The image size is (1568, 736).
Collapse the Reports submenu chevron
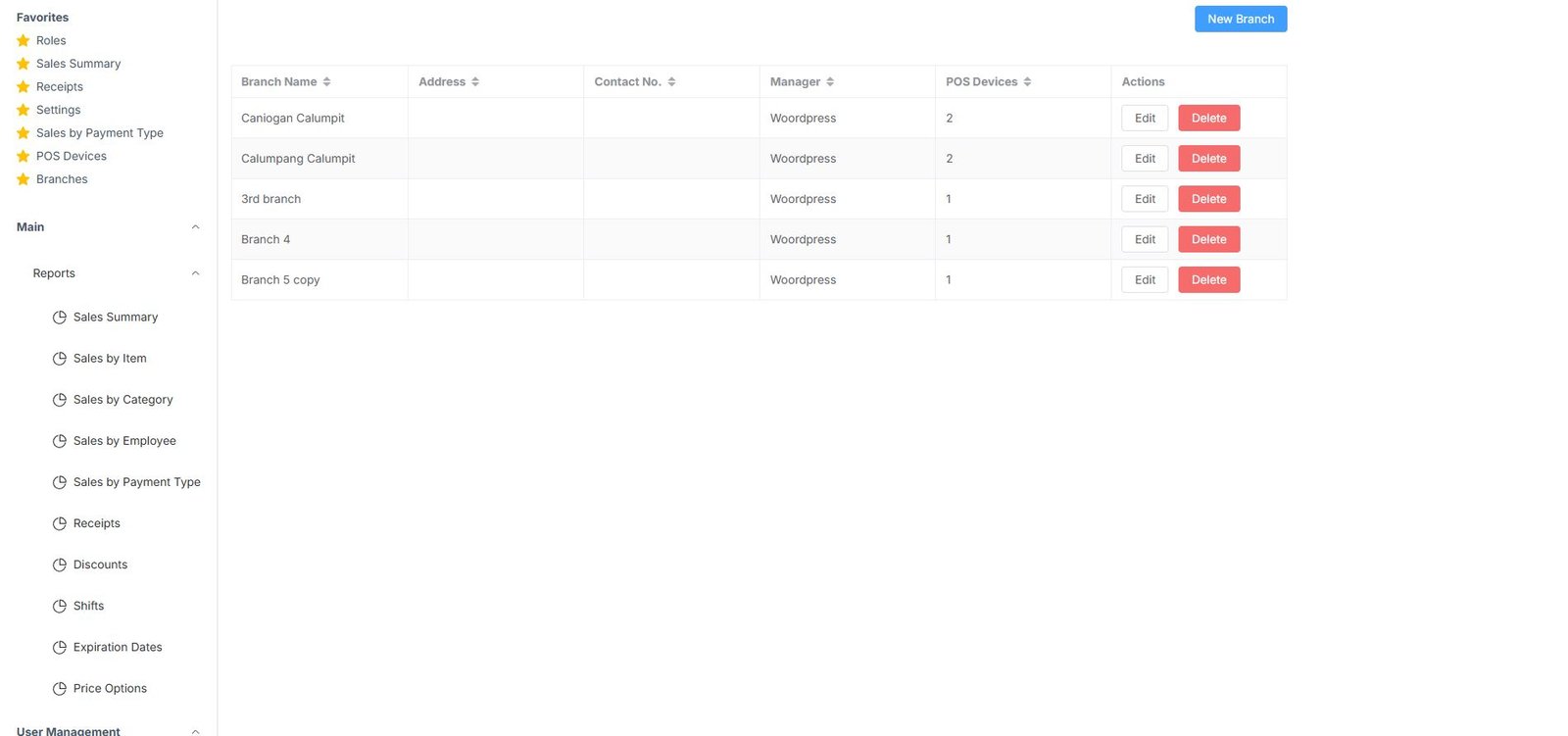click(x=195, y=273)
